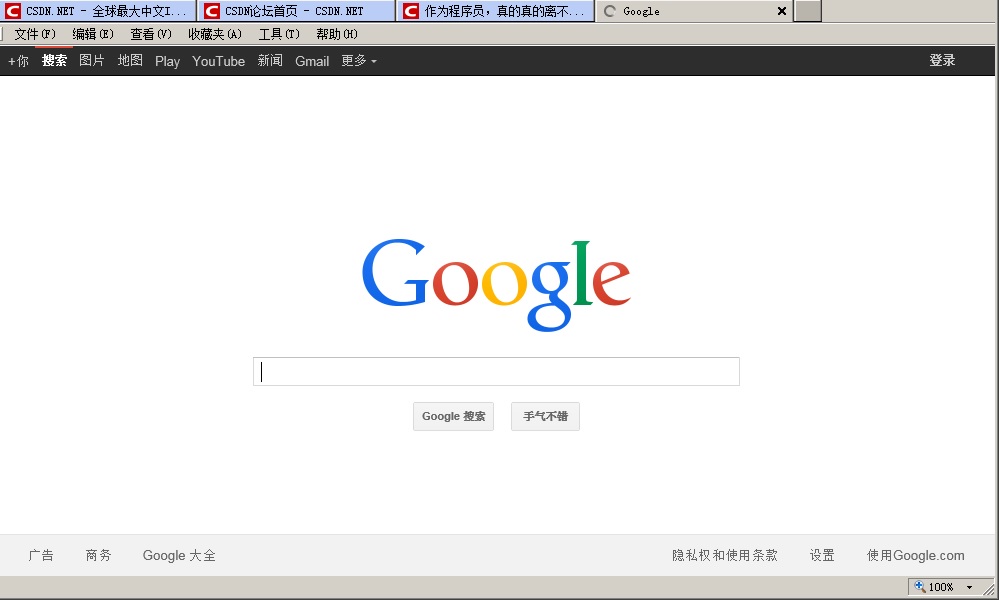Close the Google tab with the X
This screenshot has width=999, height=600.
click(x=782, y=11)
